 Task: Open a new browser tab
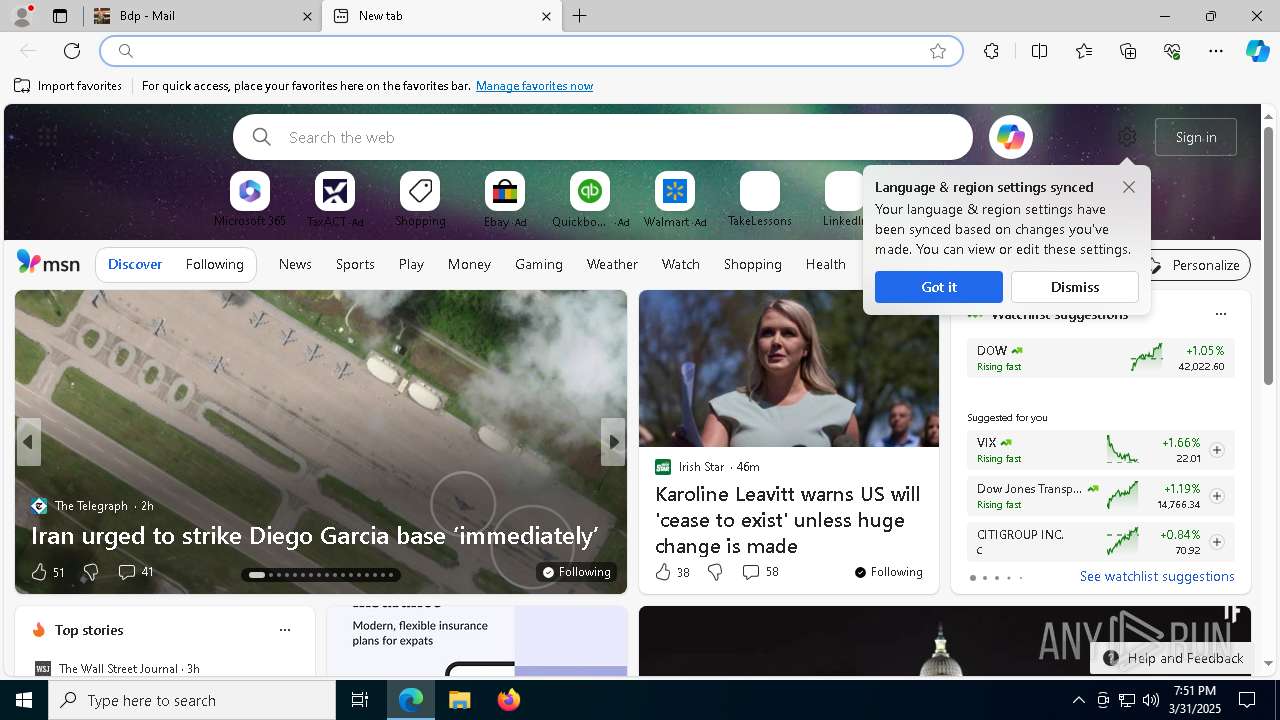pos(579,16)
